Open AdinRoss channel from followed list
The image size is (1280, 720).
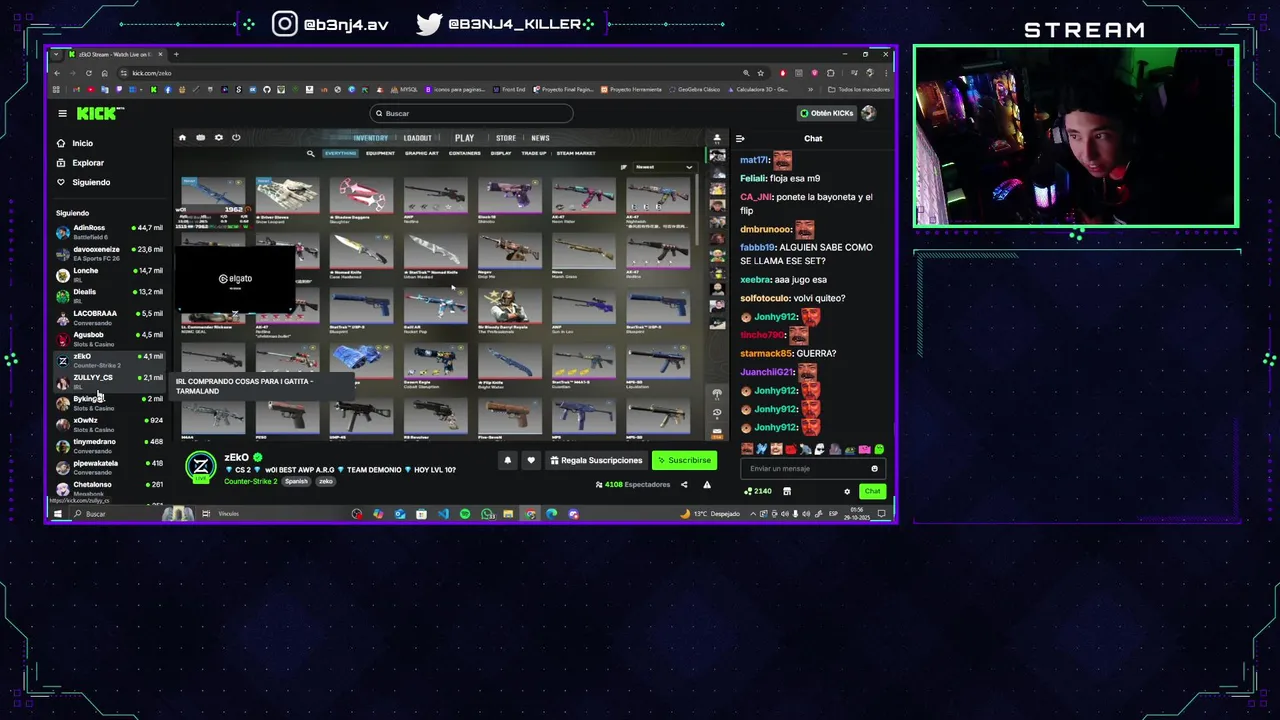(x=109, y=232)
